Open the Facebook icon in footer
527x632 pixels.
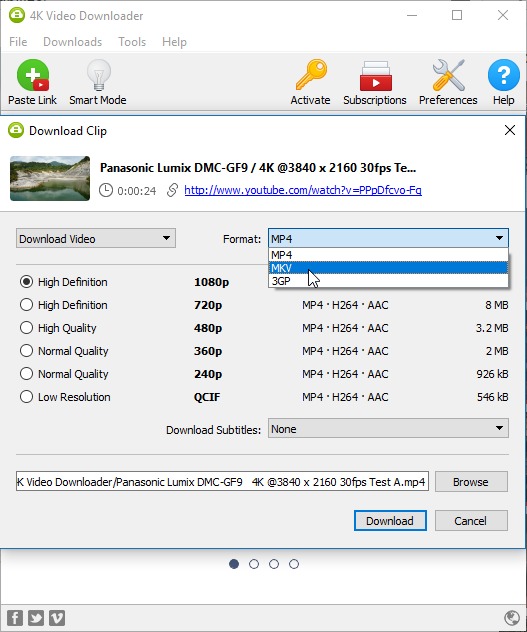15,617
